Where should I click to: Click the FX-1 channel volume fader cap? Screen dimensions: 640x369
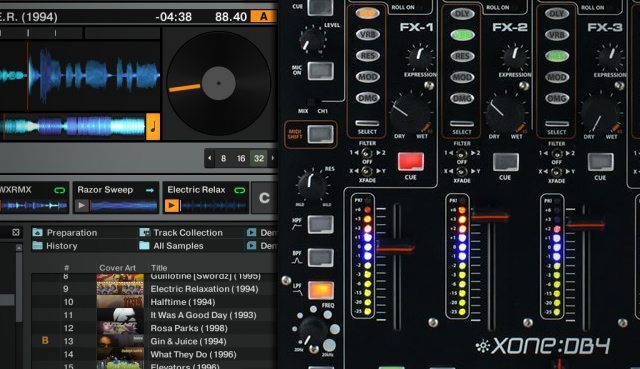pos(395,247)
